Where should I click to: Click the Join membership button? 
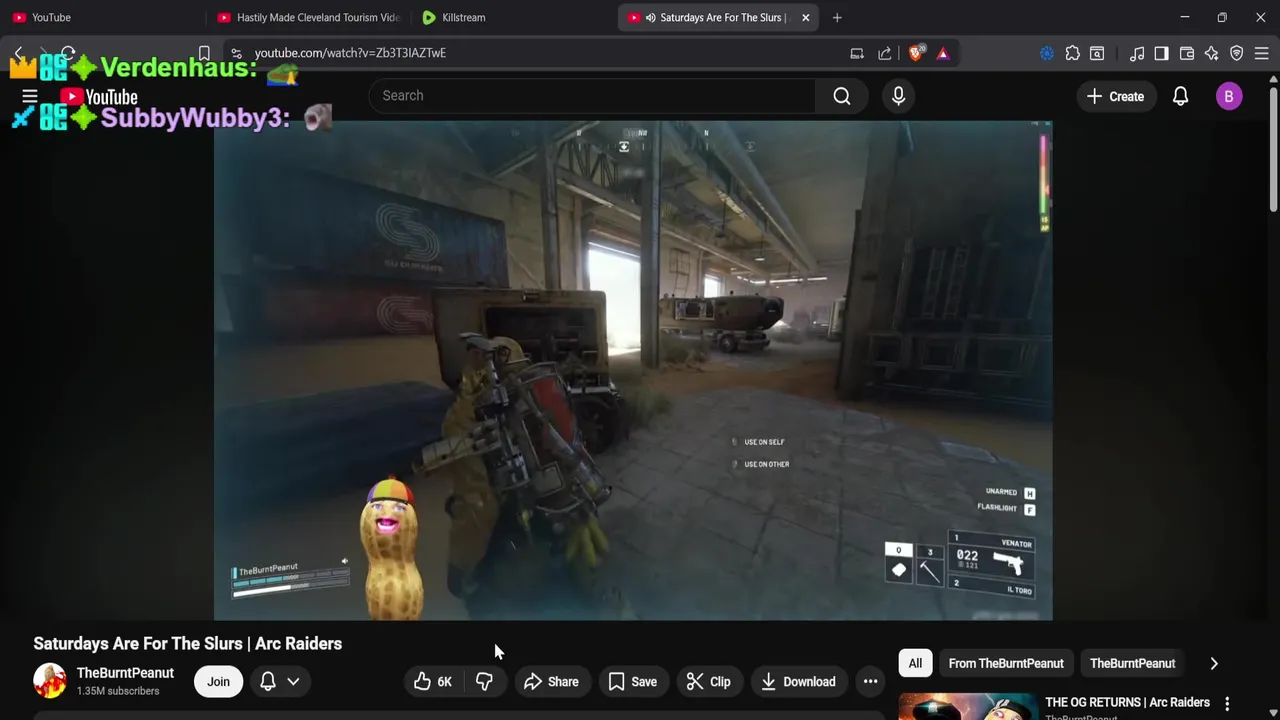point(218,682)
